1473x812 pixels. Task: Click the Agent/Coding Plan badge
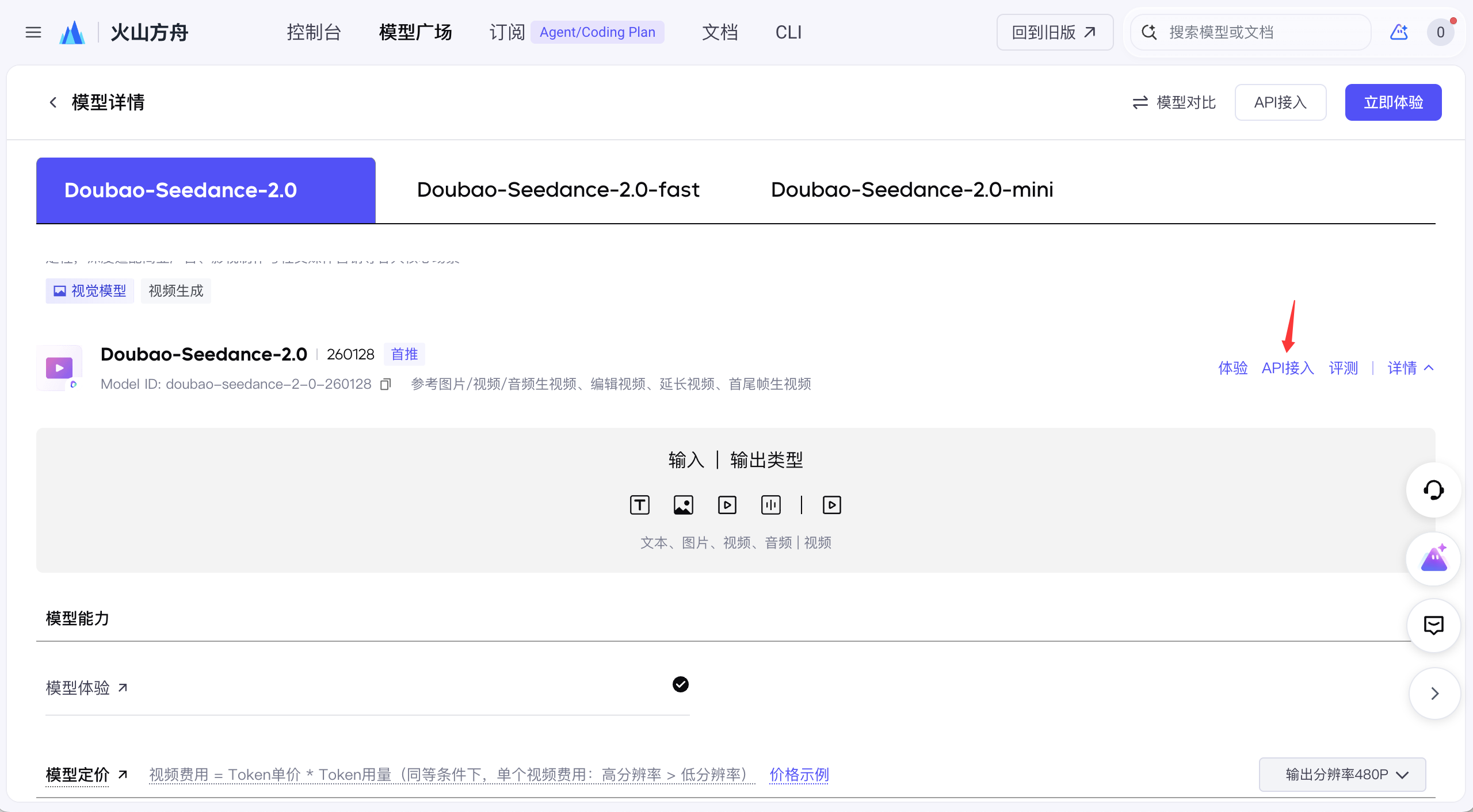click(597, 32)
